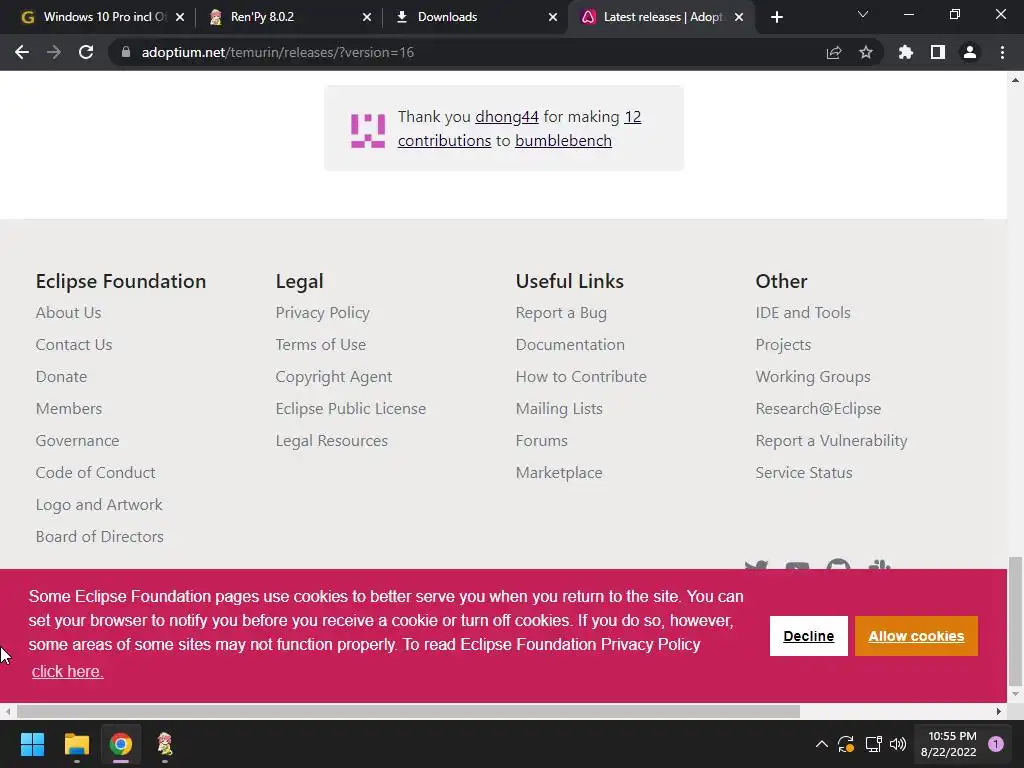1024x768 pixels.
Task: Open the bumblebench repository link
Action: point(563,141)
